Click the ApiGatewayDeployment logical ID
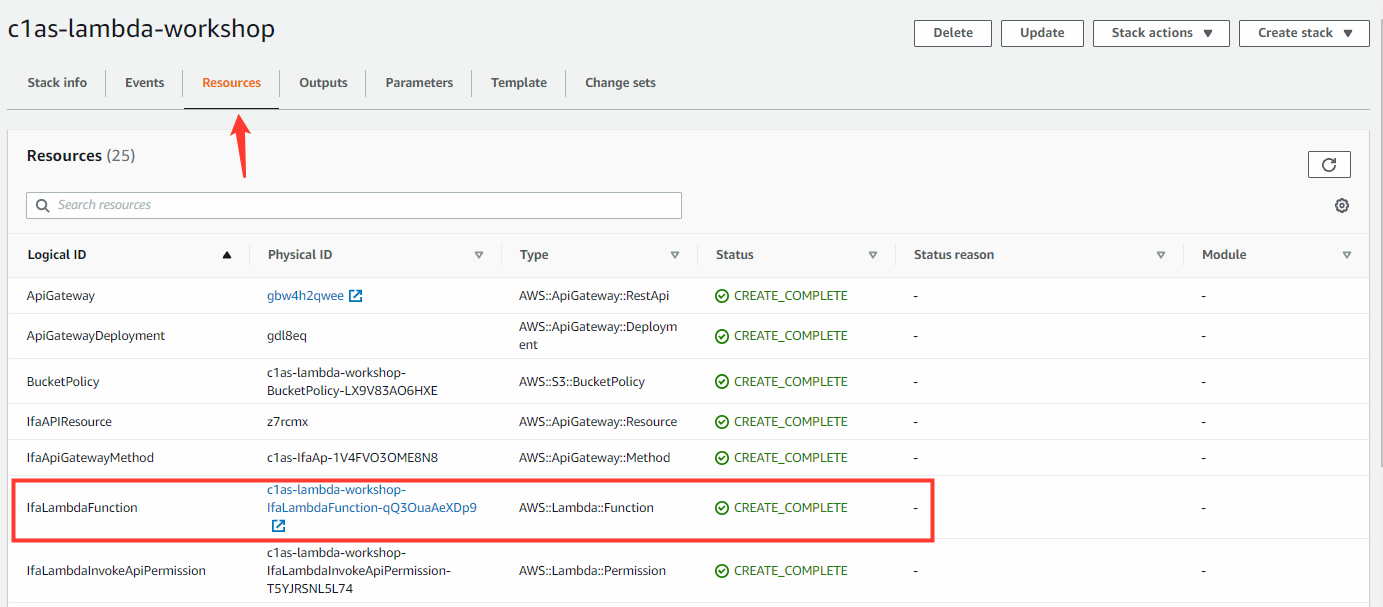Image resolution: width=1383 pixels, height=607 pixels. 96,336
